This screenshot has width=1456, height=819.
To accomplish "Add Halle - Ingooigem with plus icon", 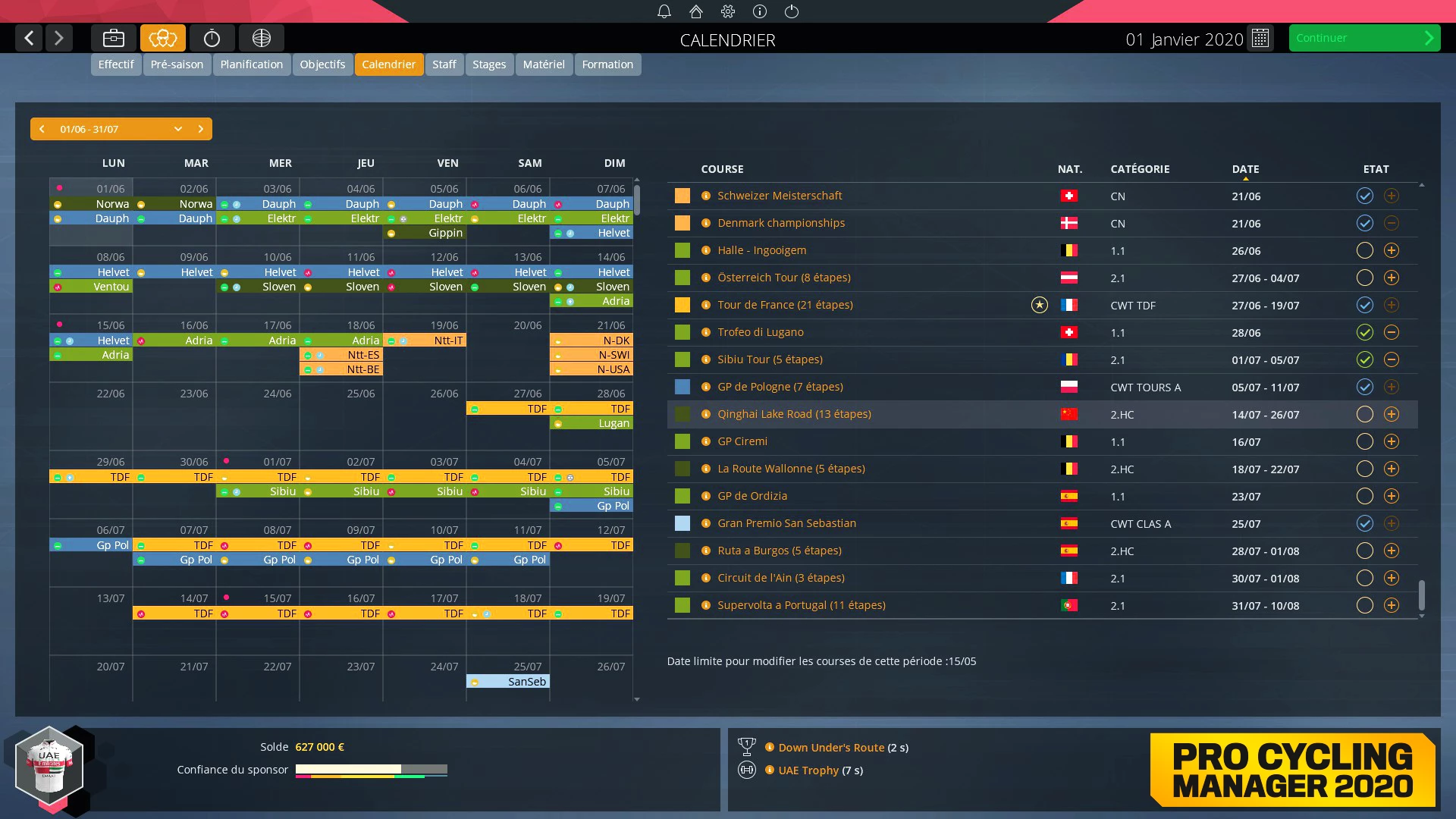I will tap(1392, 250).
